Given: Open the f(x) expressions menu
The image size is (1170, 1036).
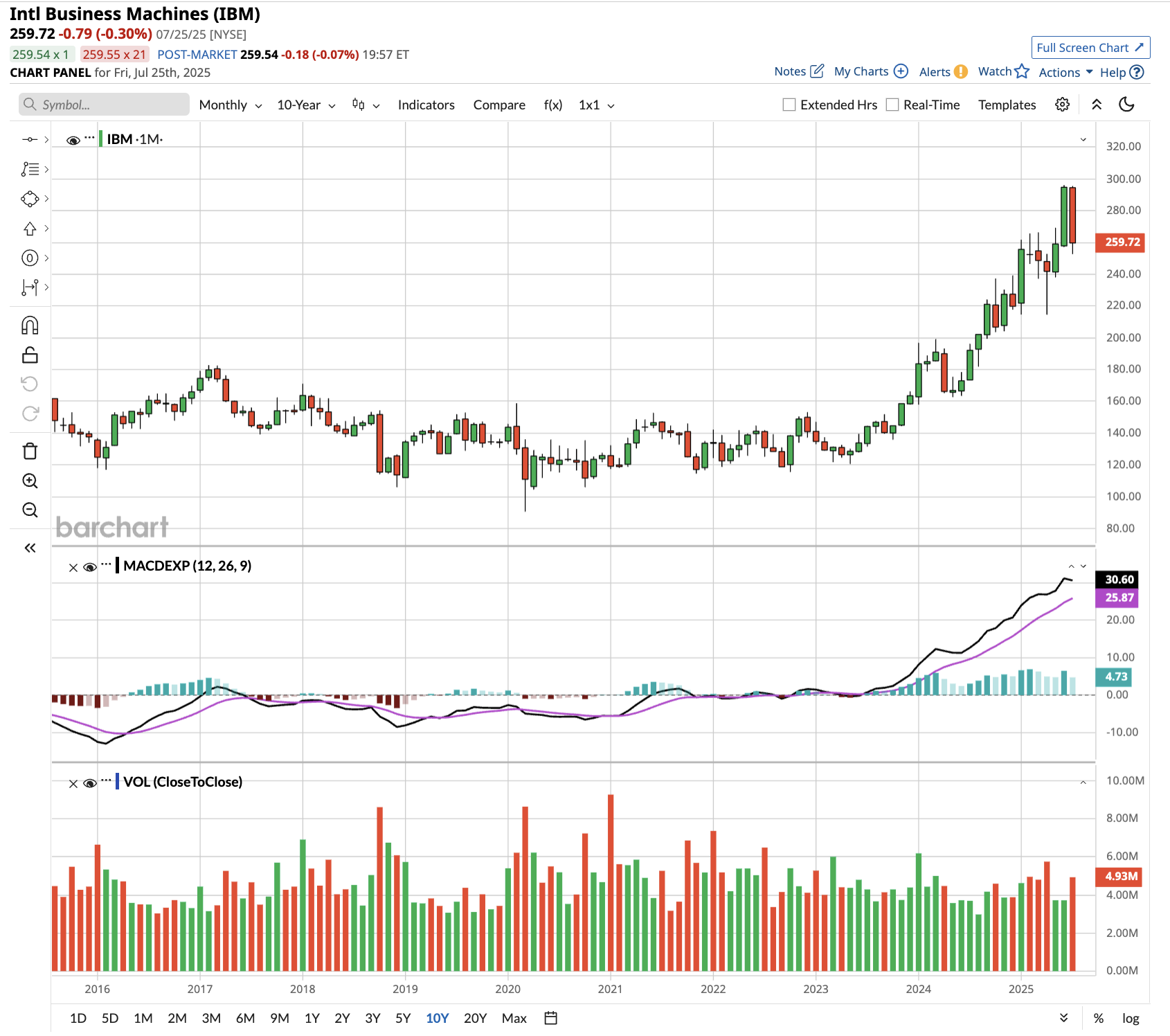Looking at the screenshot, I should [552, 105].
